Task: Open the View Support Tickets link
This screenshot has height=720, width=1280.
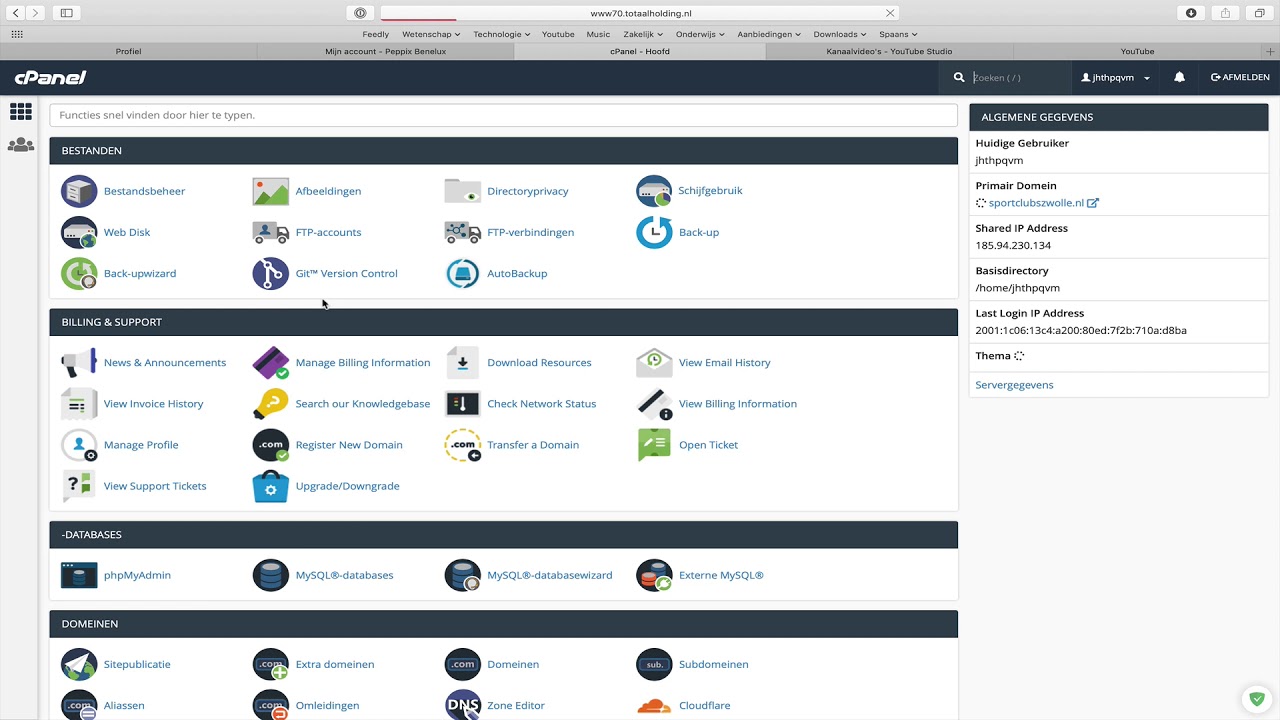Action: pyautogui.click(x=155, y=486)
